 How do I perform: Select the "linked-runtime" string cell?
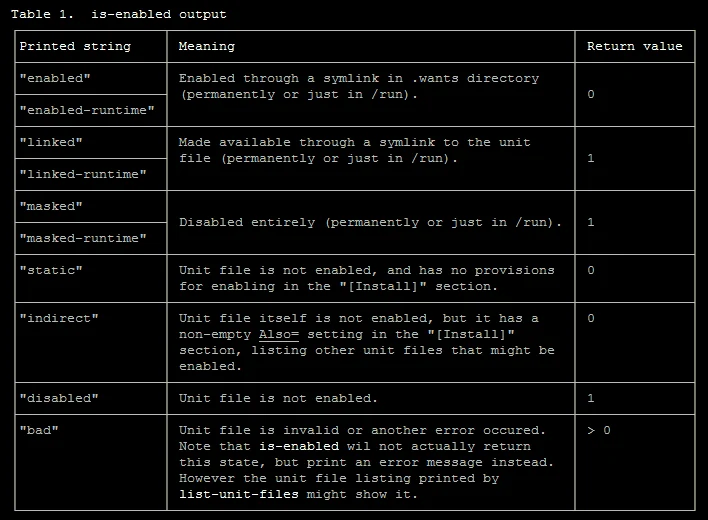[x=83, y=174]
